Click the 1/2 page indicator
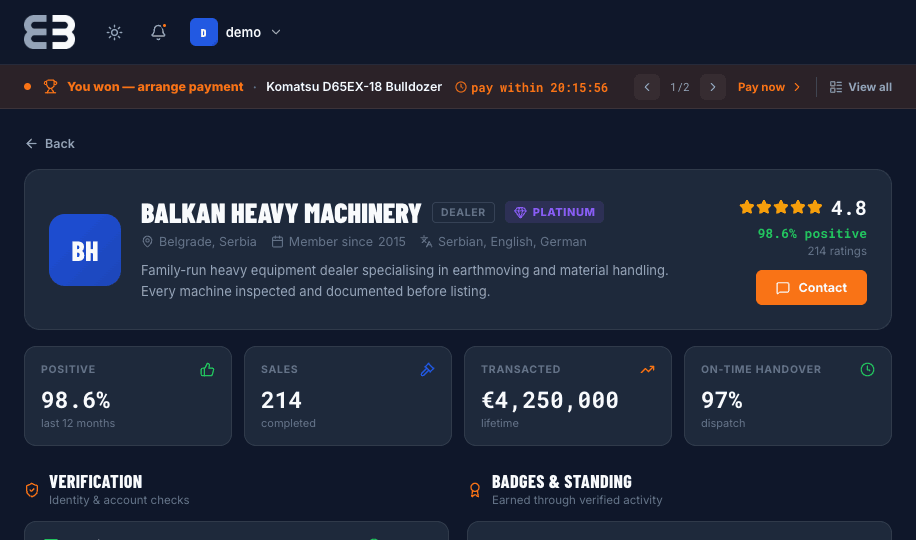 coord(680,87)
